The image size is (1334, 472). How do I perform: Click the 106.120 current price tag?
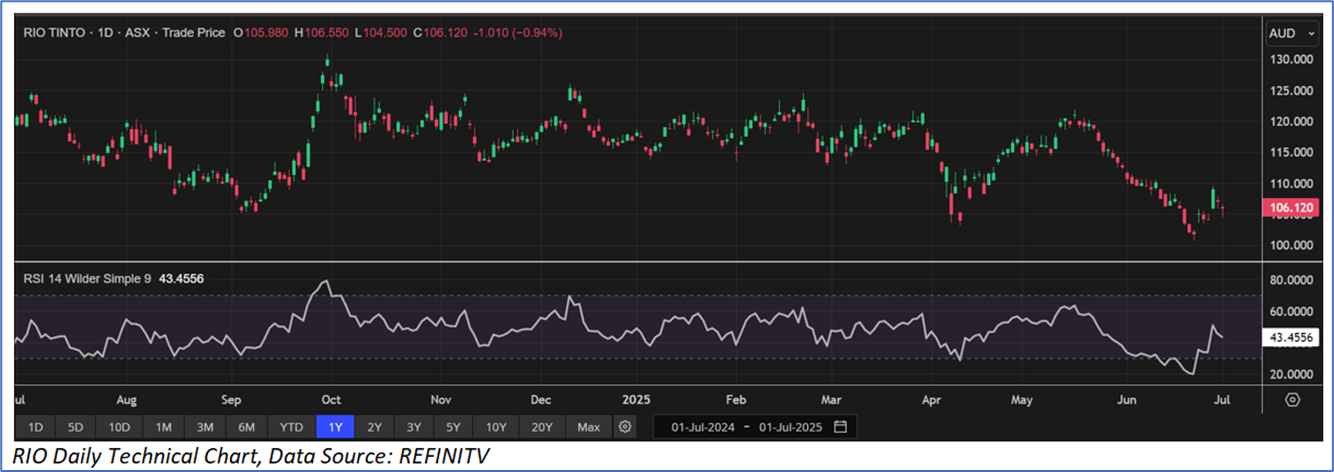(1291, 208)
